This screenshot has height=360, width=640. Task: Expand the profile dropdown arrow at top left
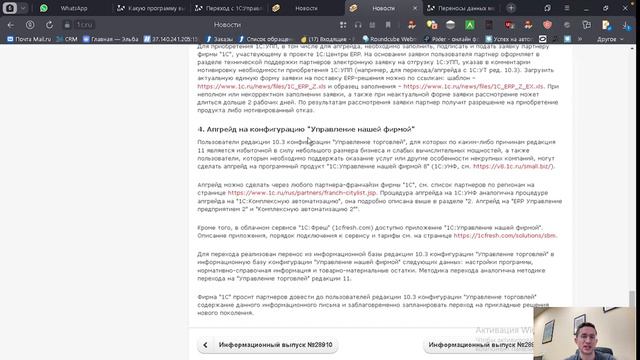click(23, 8)
